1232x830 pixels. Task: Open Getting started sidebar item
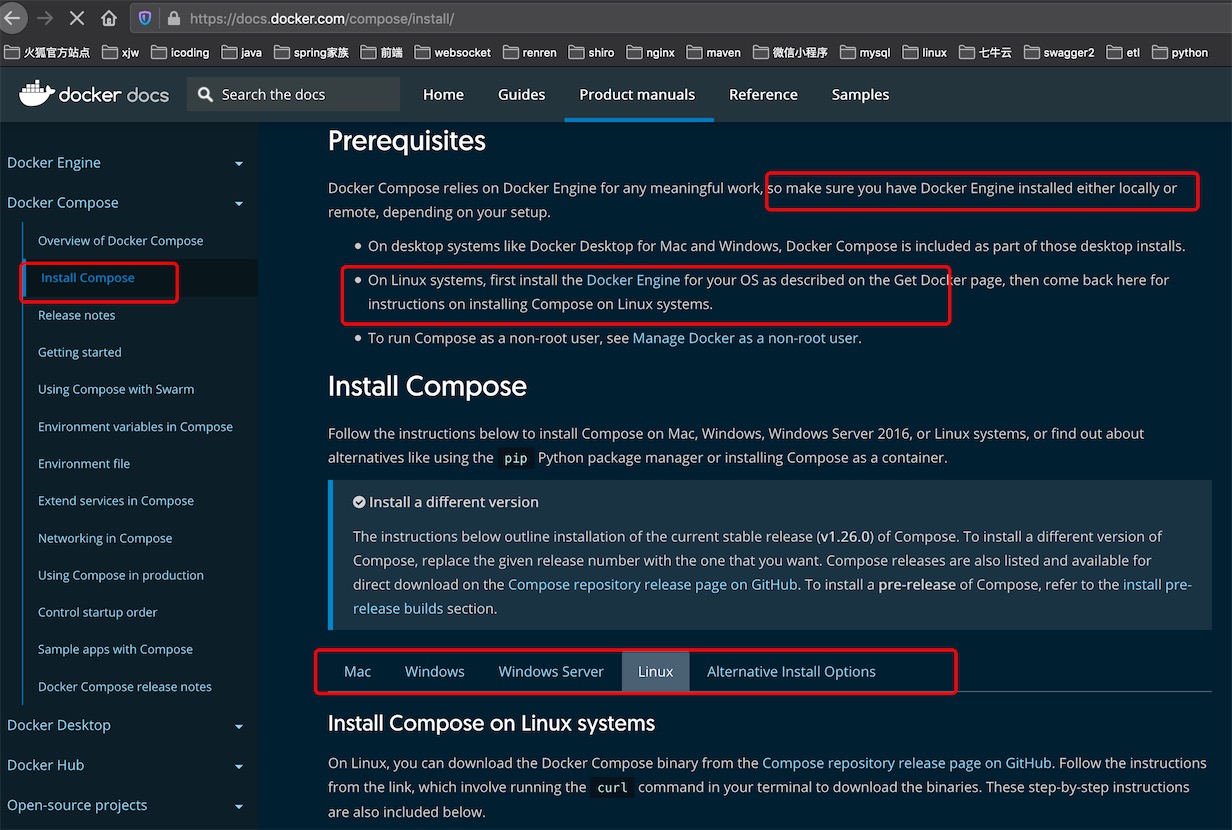pyautogui.click(x=79, y=352)
